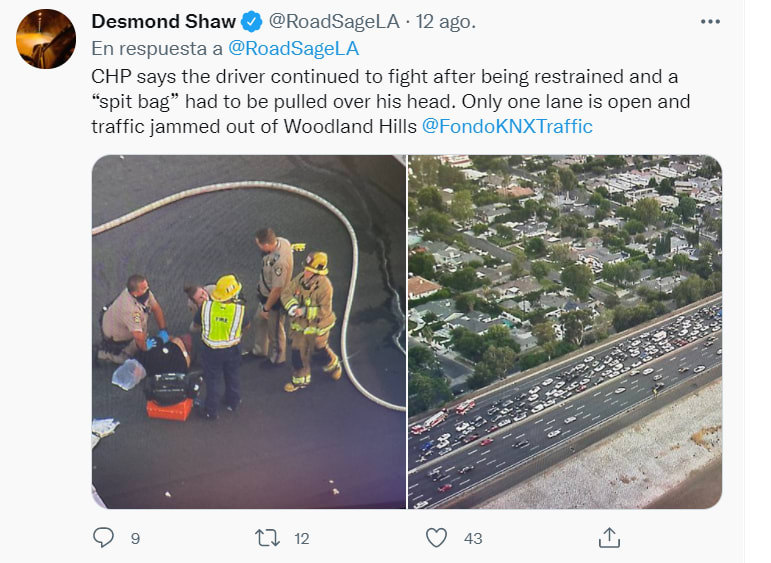Viewport: 771px width, 563px height.
Task: View the photo of officers and firefighters
Action: (x=249, y=332)
